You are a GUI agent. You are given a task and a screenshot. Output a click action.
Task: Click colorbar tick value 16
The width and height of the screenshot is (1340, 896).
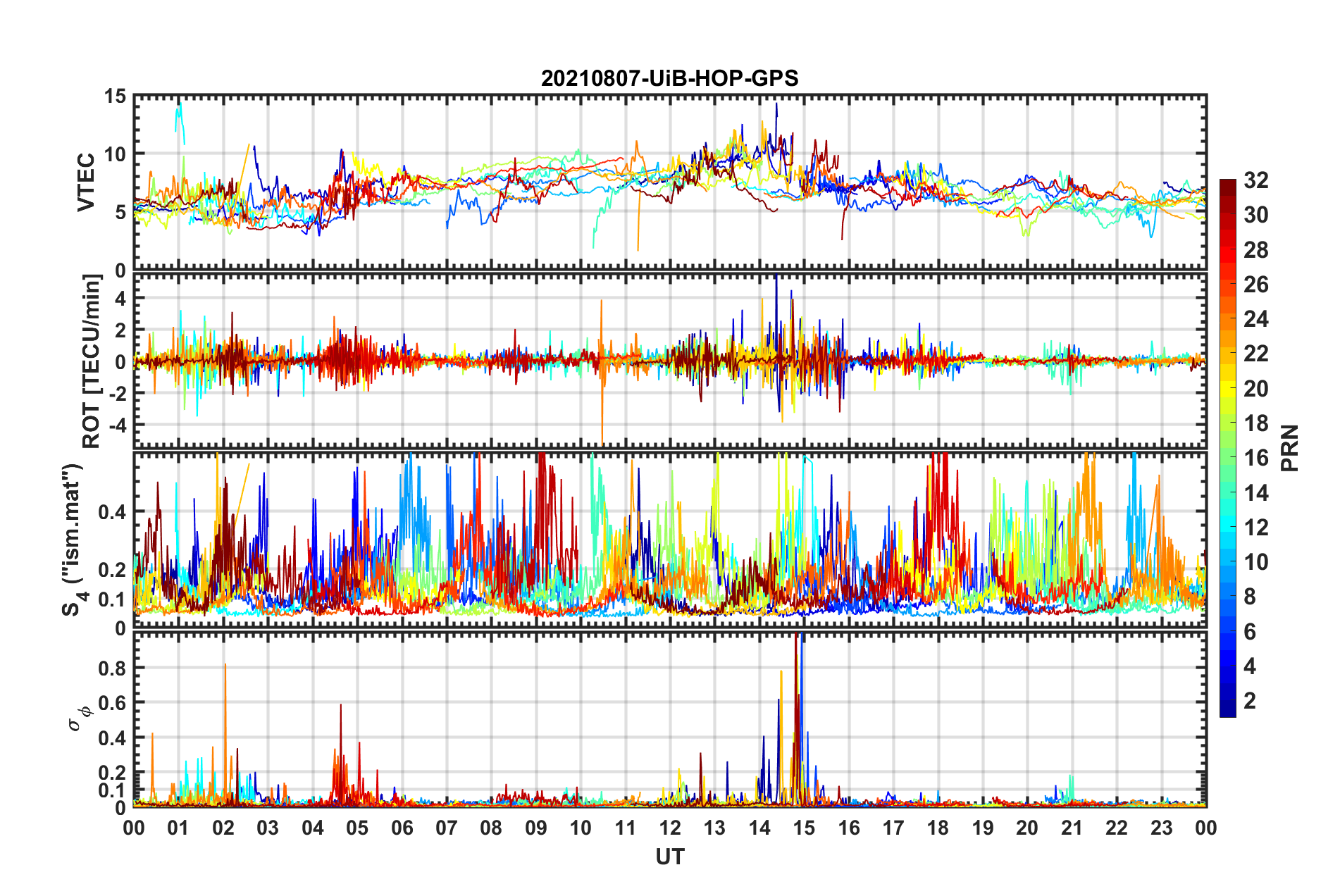coord(1255,458)
